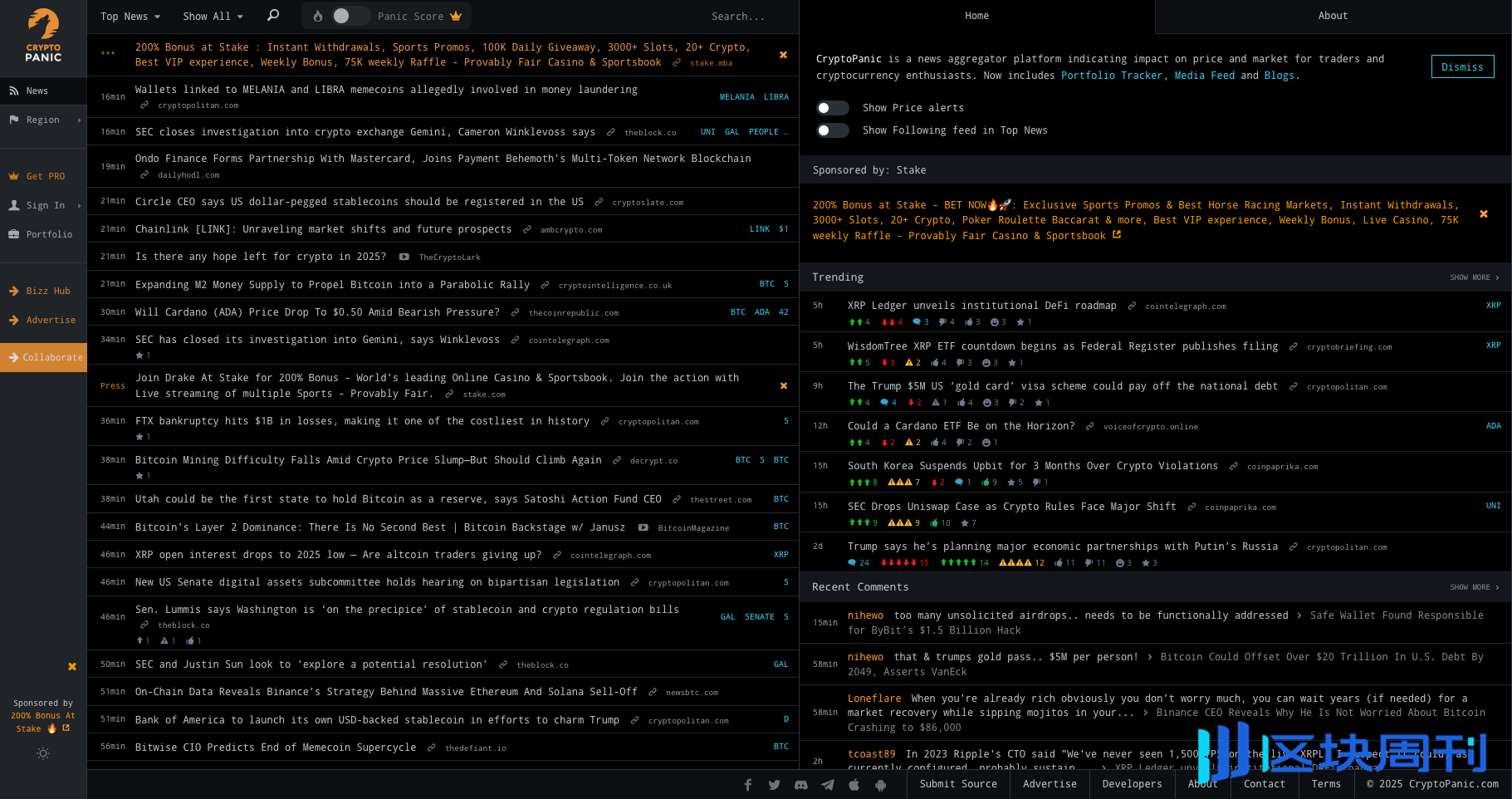The width and height of the screenshot is (1512, 799).
Task: Open Submit Source in footer
Action: [x=958, y=784]
